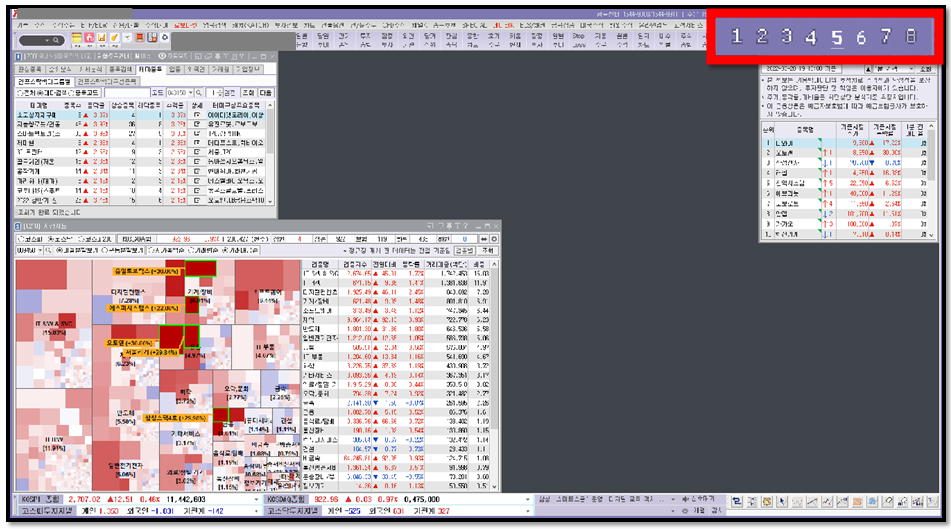This screenshot has height=529, width=951.
Task: Click the first icon of the bottom-right toolbar
Action: pyautogui.click(x=736, y=502)
